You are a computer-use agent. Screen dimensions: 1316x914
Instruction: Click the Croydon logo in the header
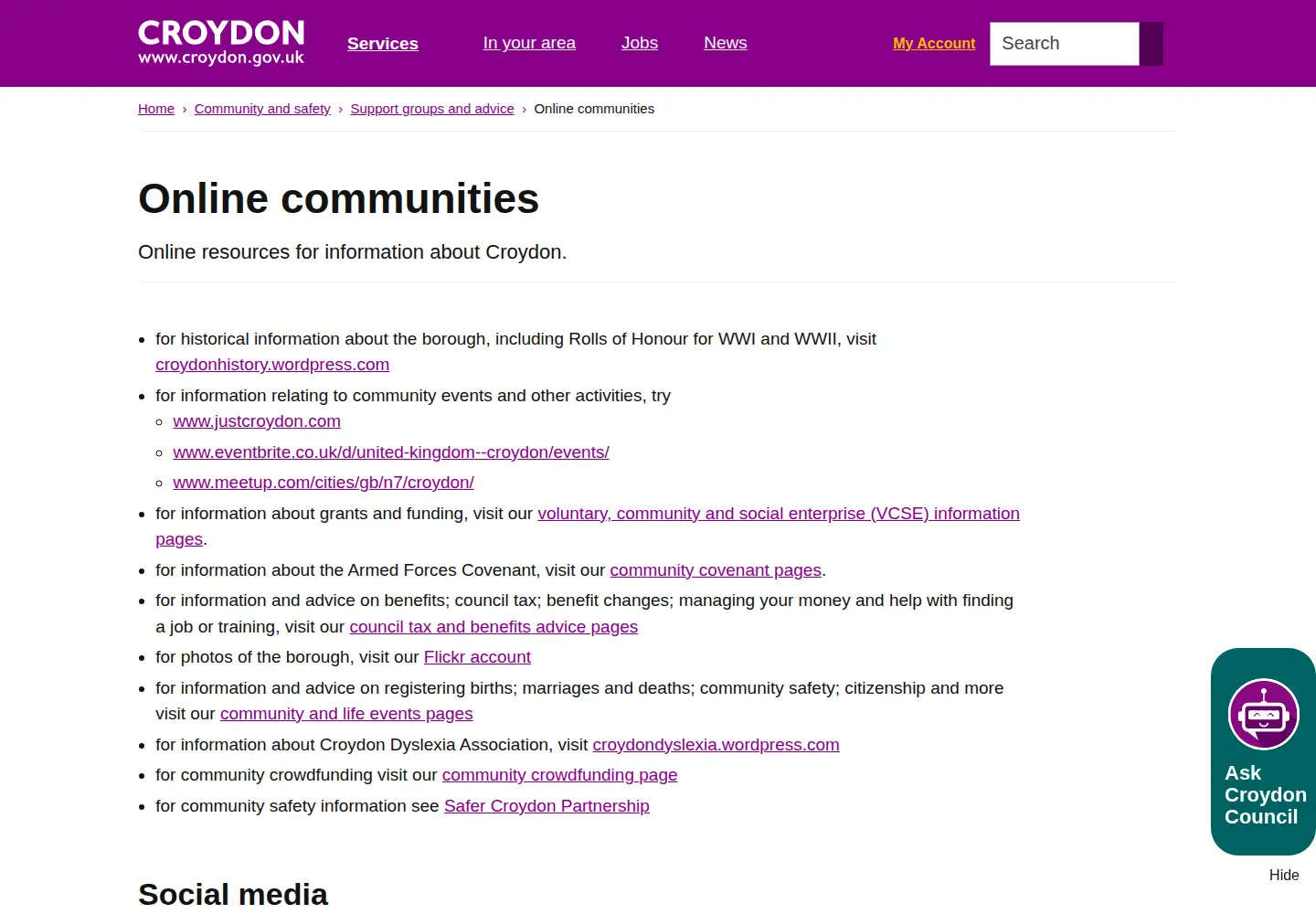click(x=221, y=43)
